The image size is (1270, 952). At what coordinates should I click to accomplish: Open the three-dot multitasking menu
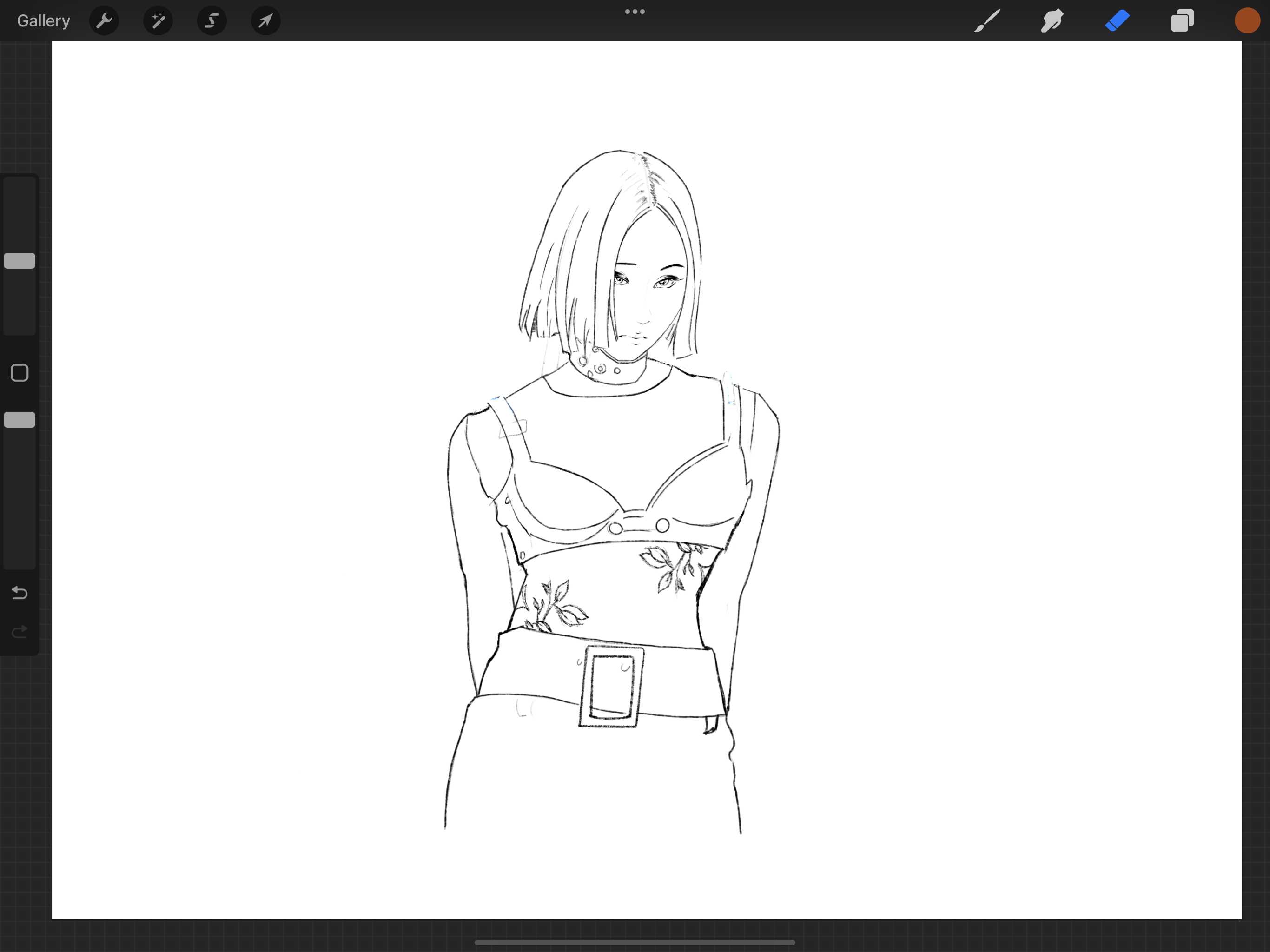635,12
